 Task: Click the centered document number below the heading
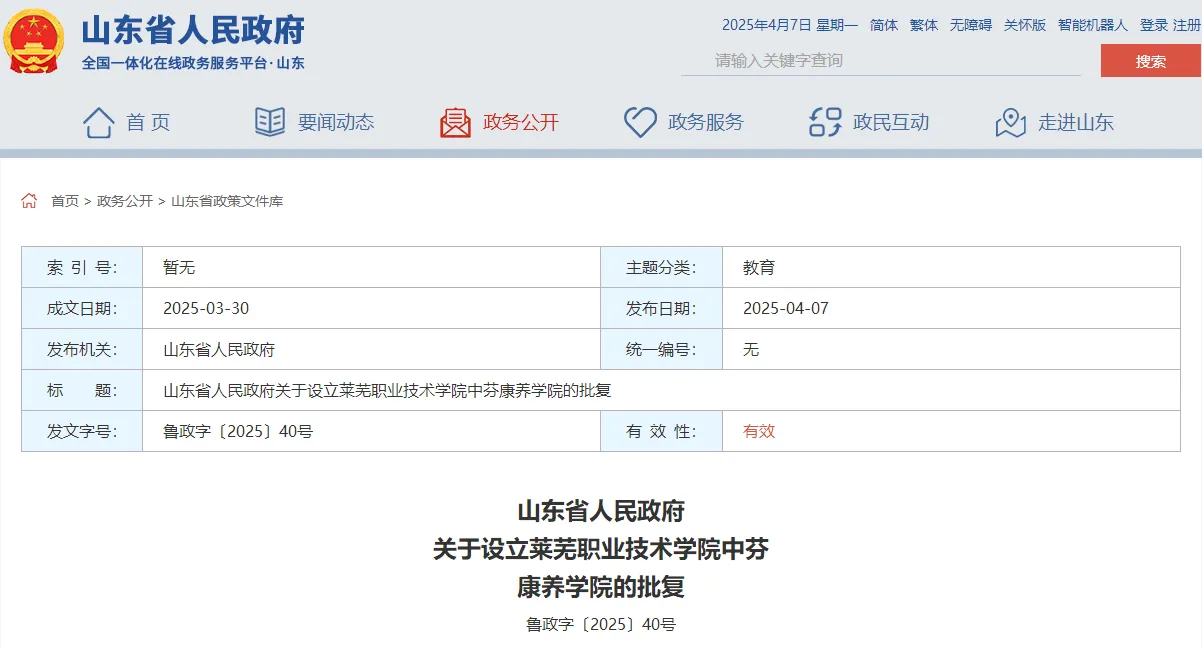601,625
